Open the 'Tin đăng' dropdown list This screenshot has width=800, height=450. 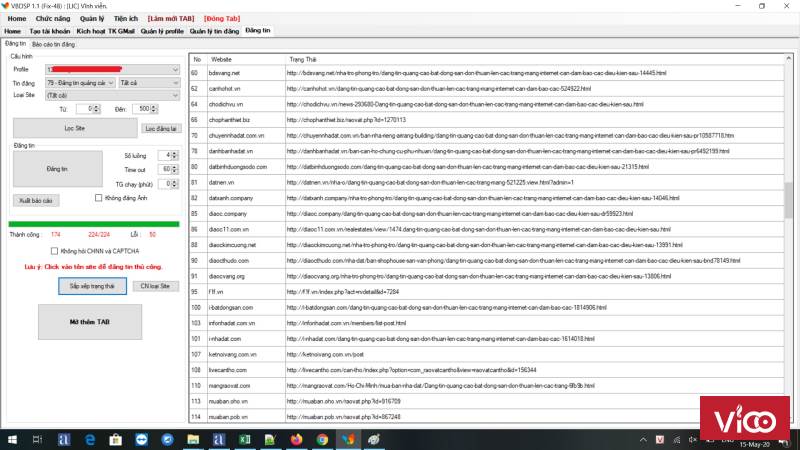click(111, 82)
